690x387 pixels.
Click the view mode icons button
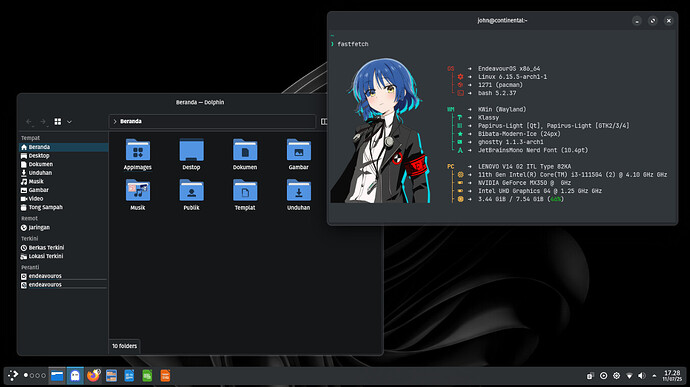coord(58,122)
